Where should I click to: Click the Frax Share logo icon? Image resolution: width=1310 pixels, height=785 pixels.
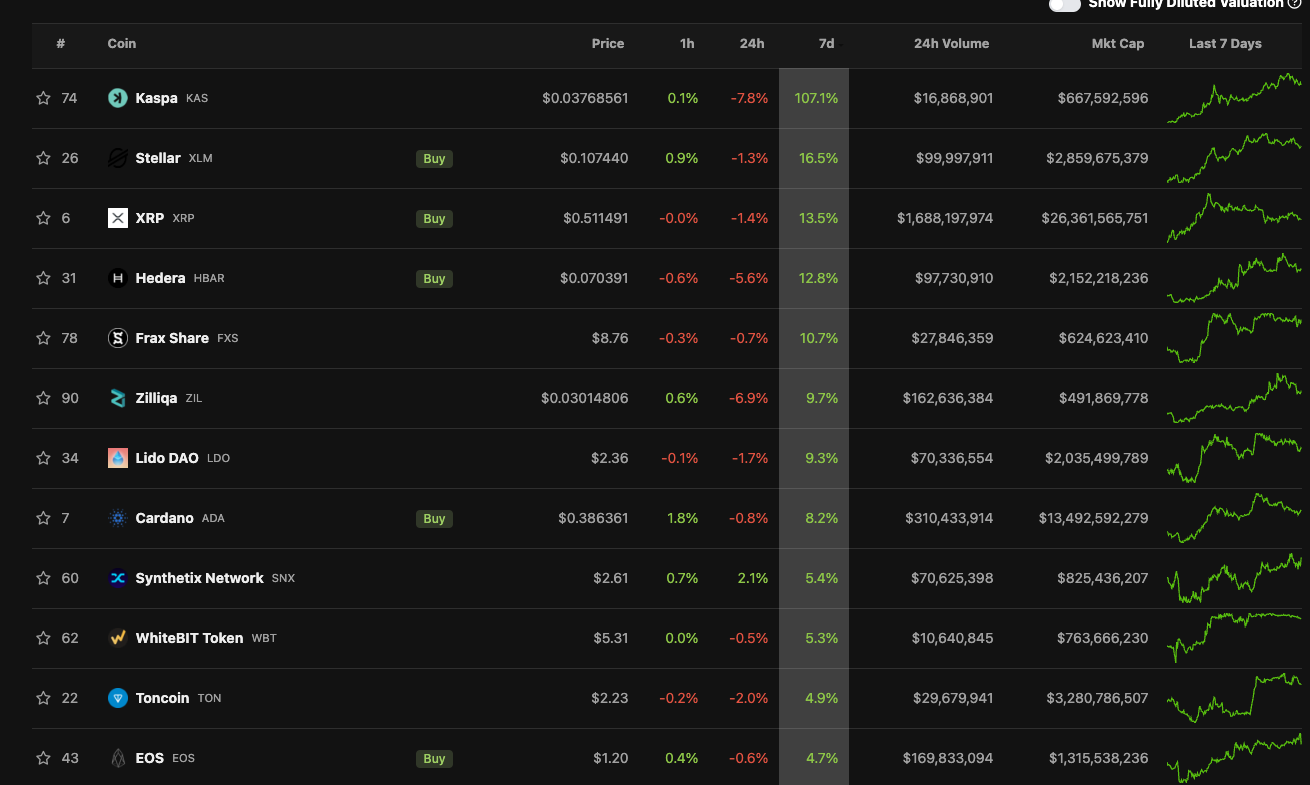[118, 338]
